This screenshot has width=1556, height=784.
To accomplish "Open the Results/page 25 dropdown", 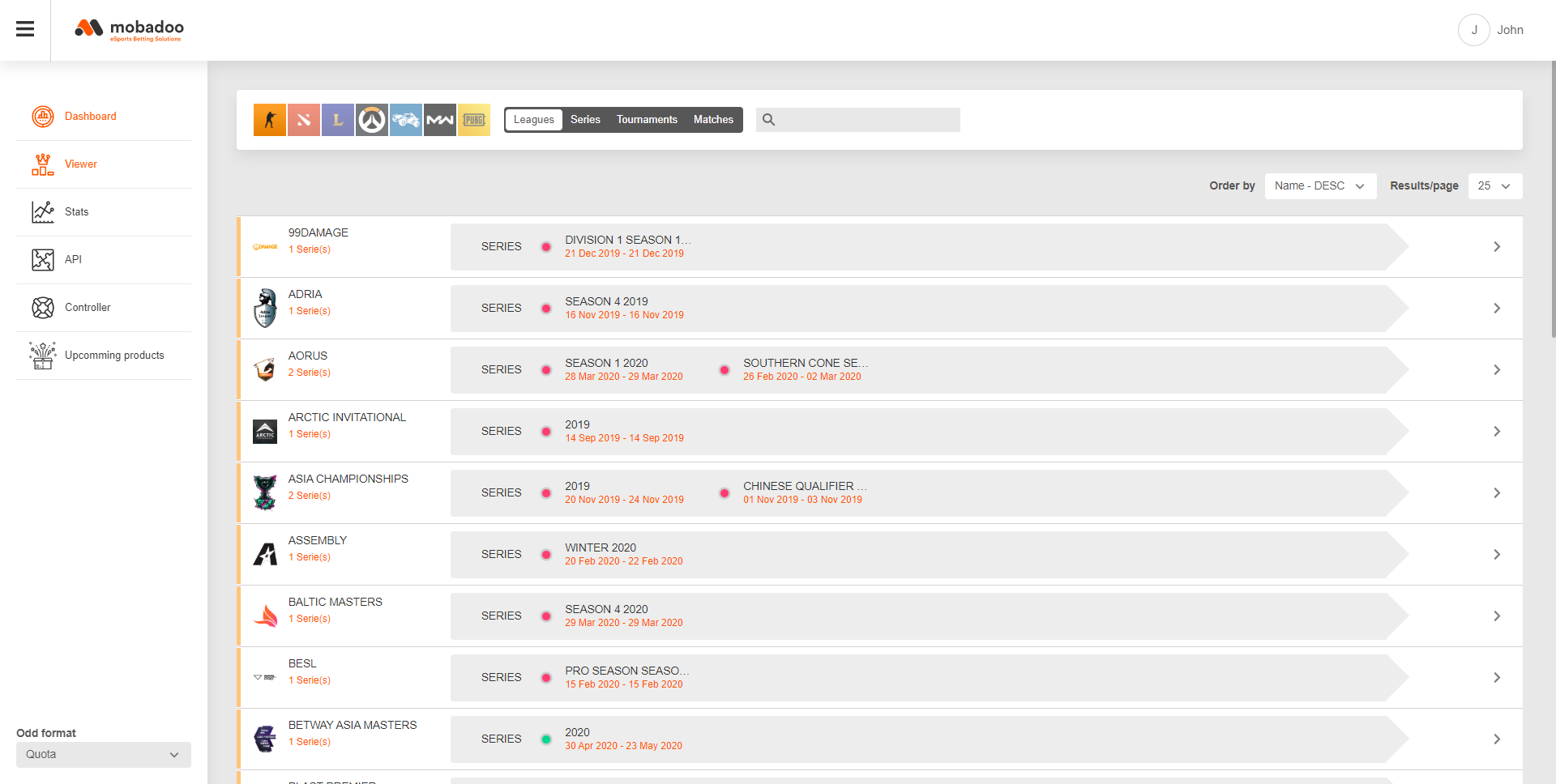I will pyautogui.click(x=1495, y=186).
